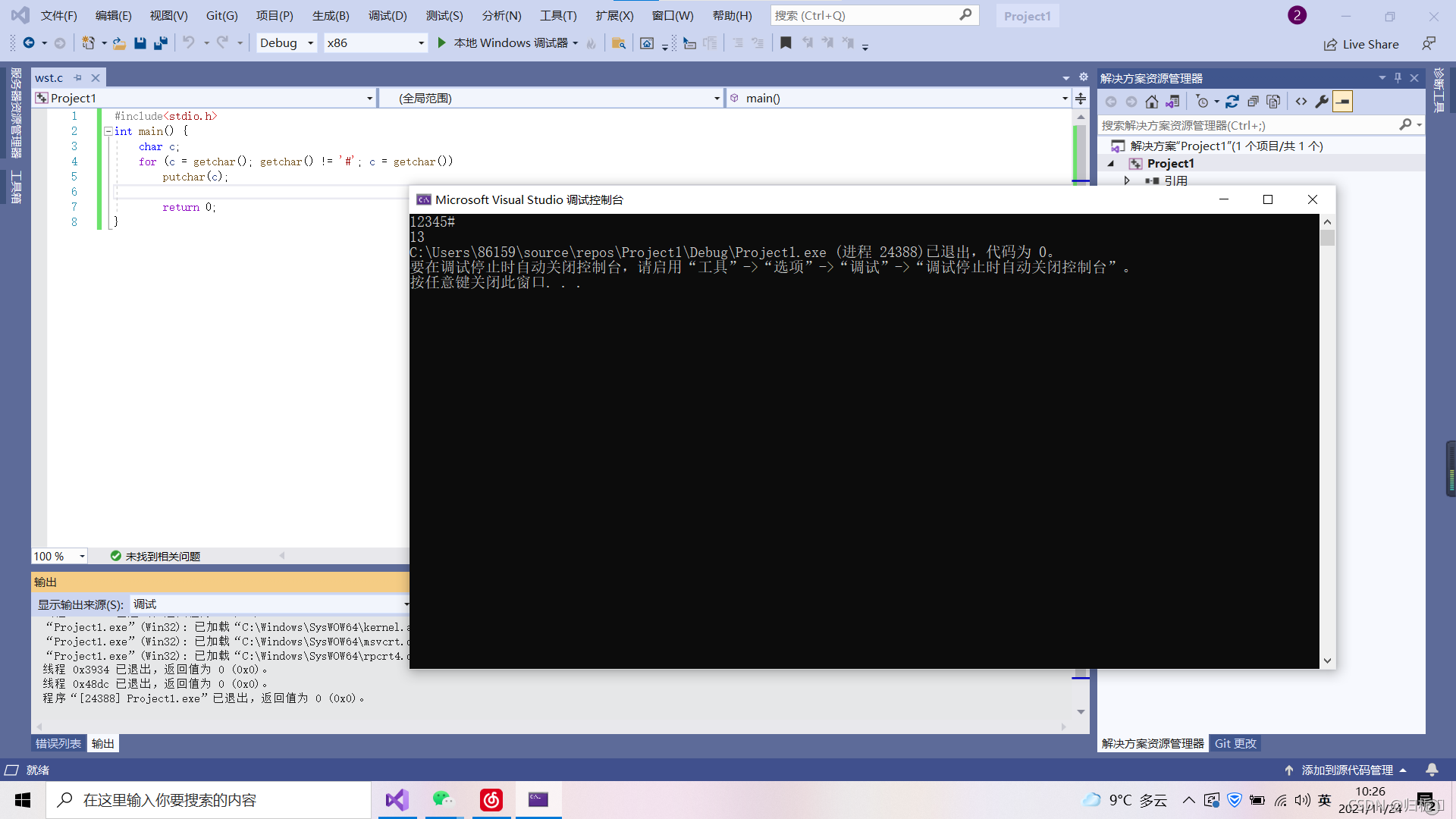Click the Save All icon

[160, 43]
